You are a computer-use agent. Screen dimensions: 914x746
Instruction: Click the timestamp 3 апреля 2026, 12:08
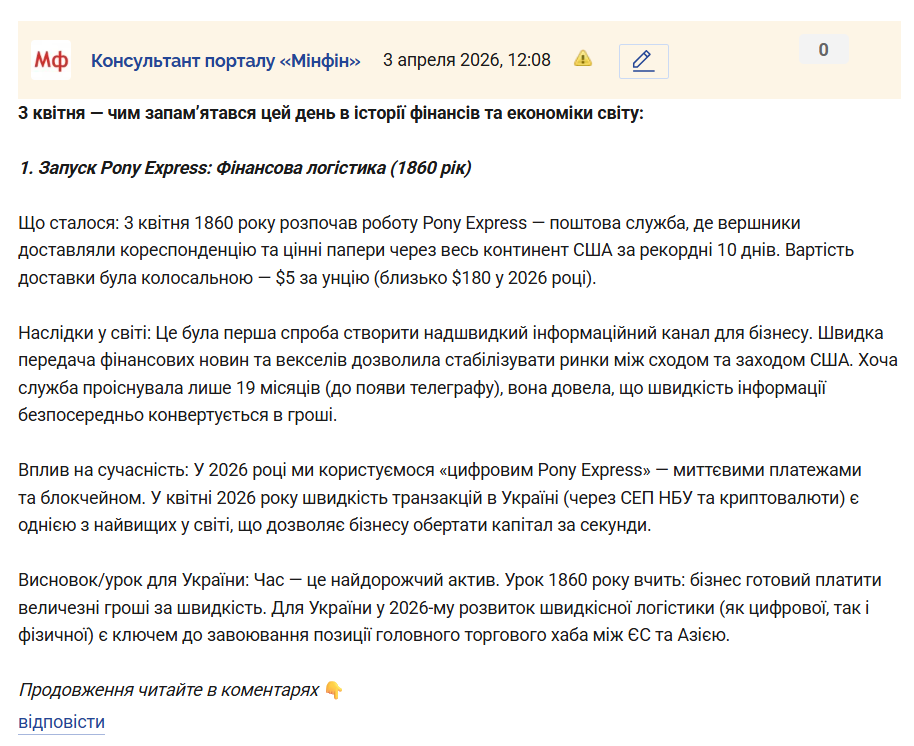pos(466,60)
